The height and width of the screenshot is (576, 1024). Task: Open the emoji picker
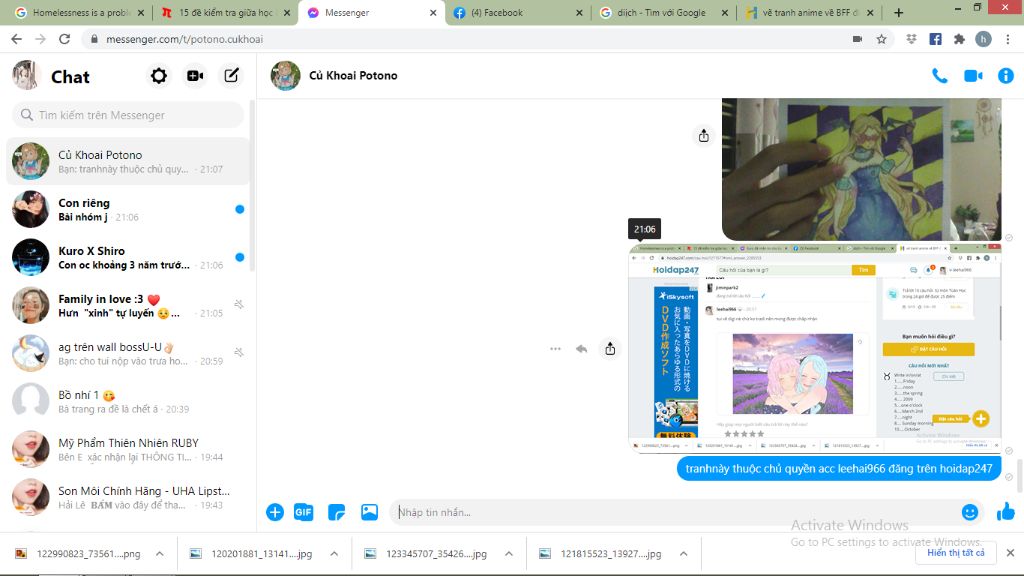[x=970, y=513]
